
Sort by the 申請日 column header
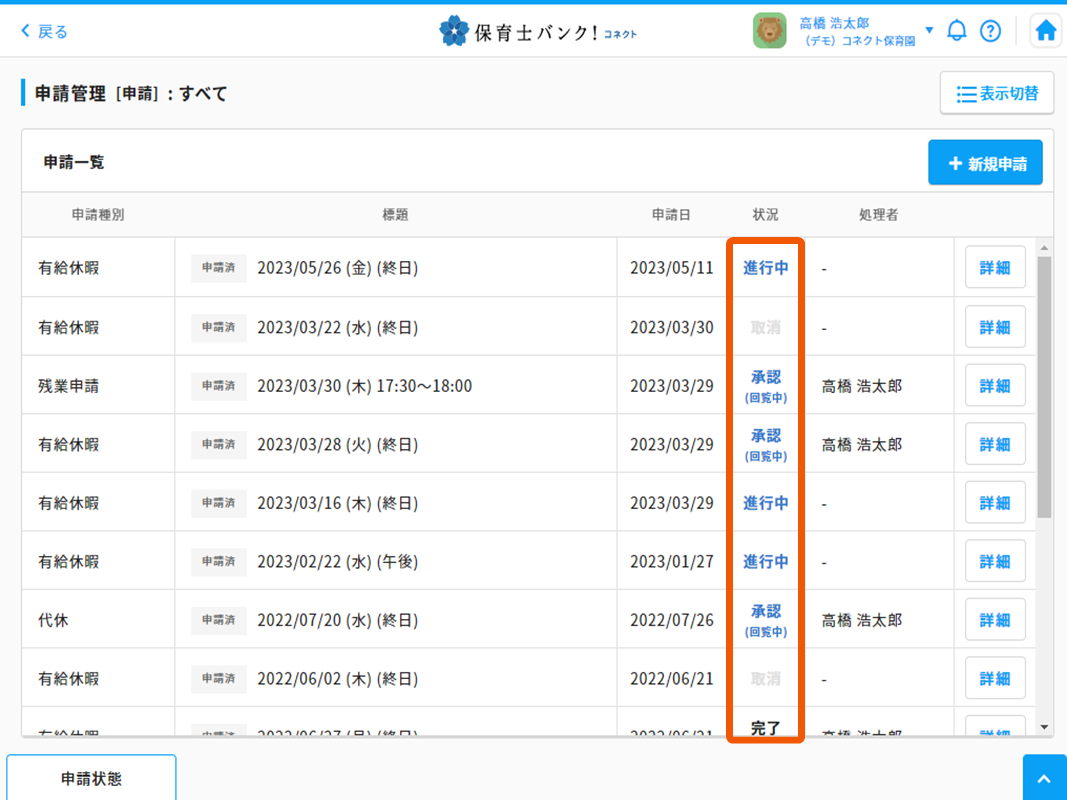pyautogui.click(x=671, y=215)
